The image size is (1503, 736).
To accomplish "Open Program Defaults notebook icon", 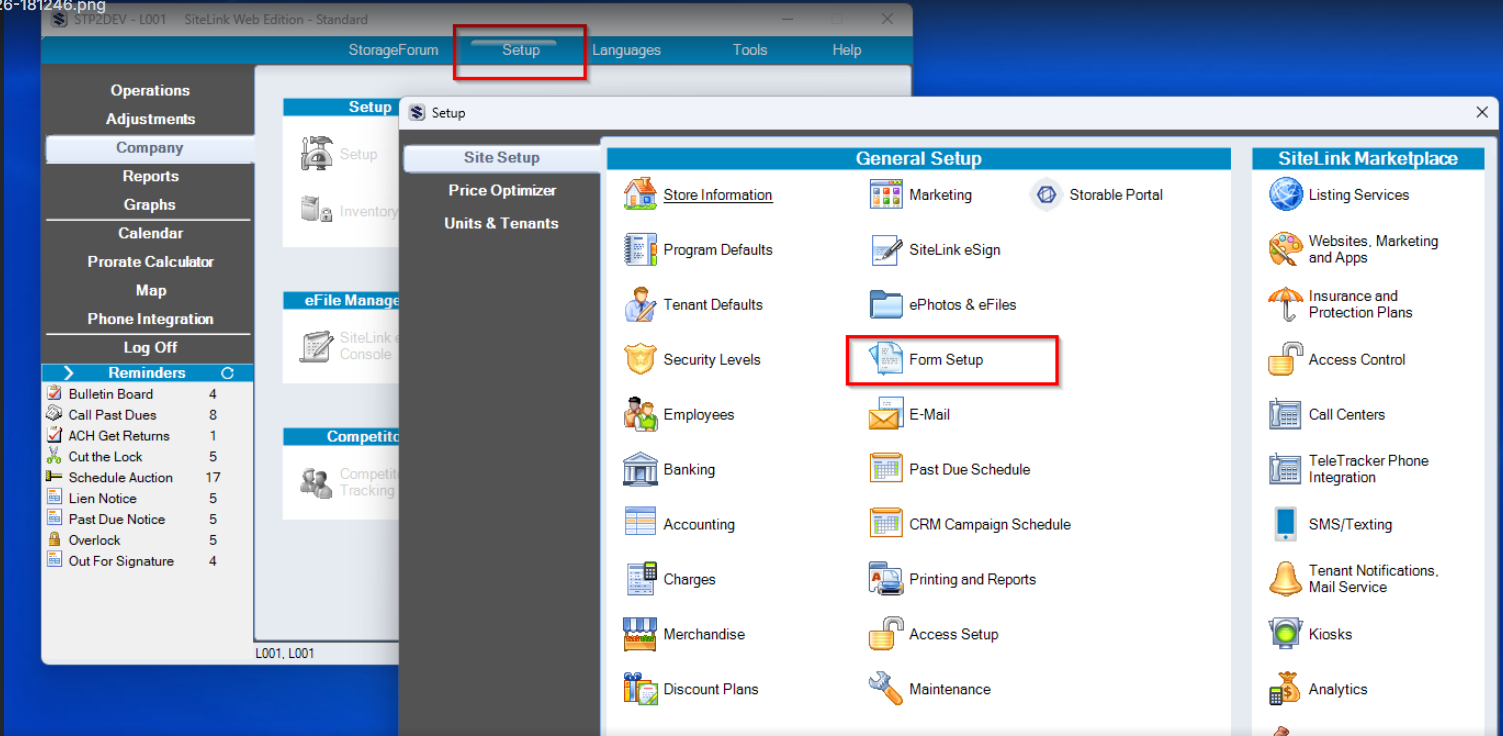I will tap(640, 249).
